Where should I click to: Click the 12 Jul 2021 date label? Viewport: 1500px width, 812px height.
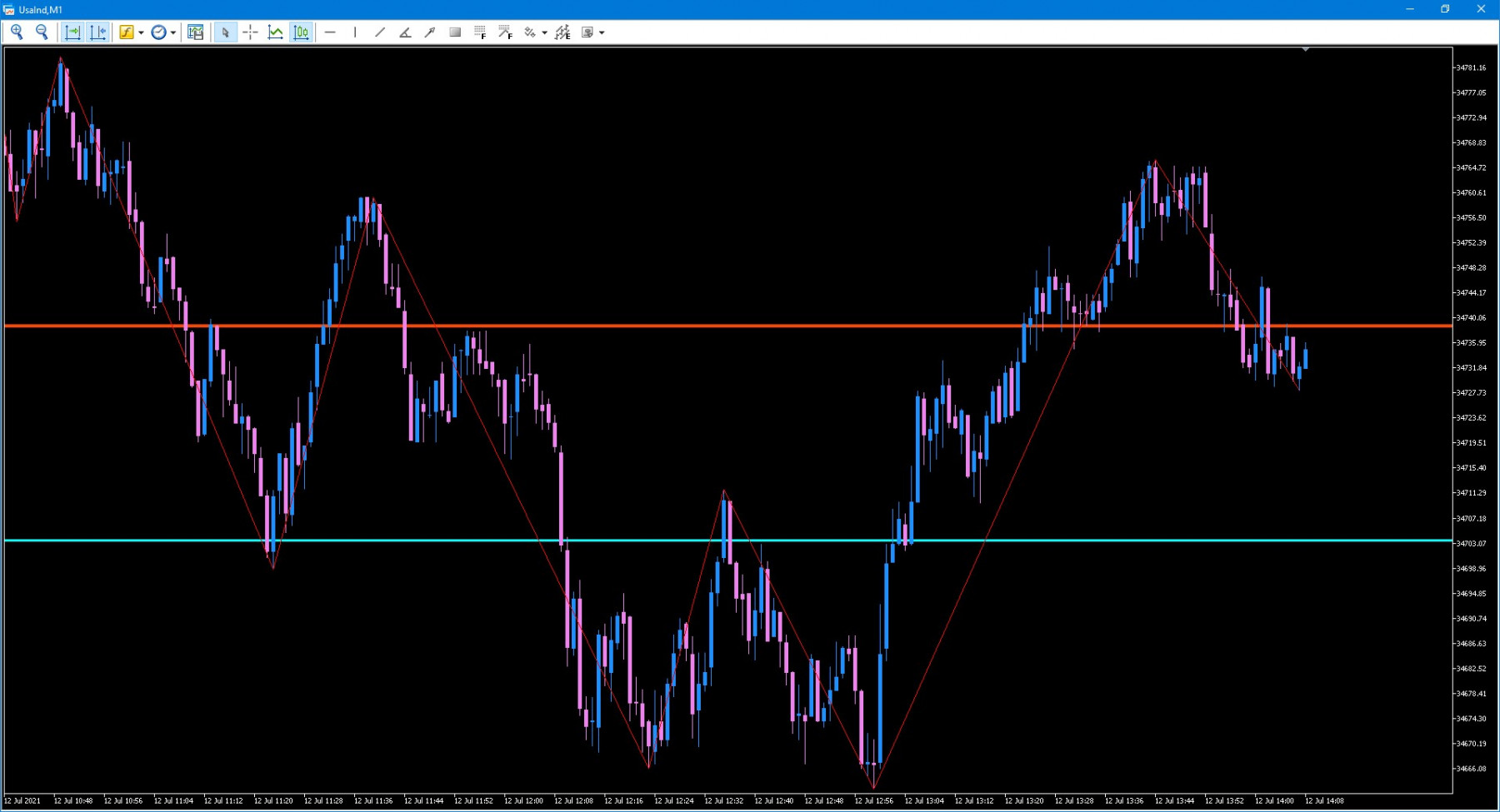pyautogui.click(x=22, y=801)
